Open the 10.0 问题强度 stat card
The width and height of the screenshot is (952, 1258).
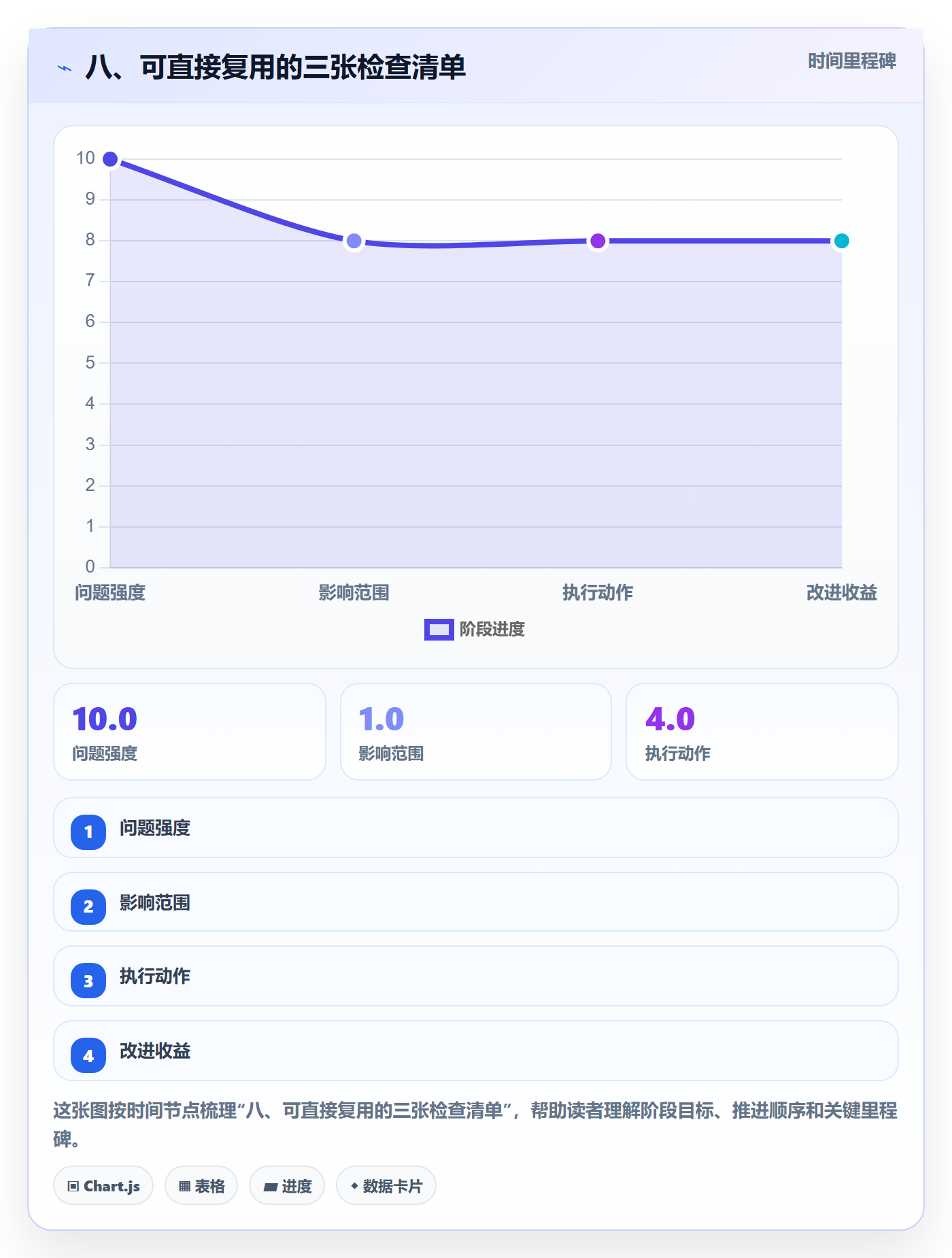[190, 732]
